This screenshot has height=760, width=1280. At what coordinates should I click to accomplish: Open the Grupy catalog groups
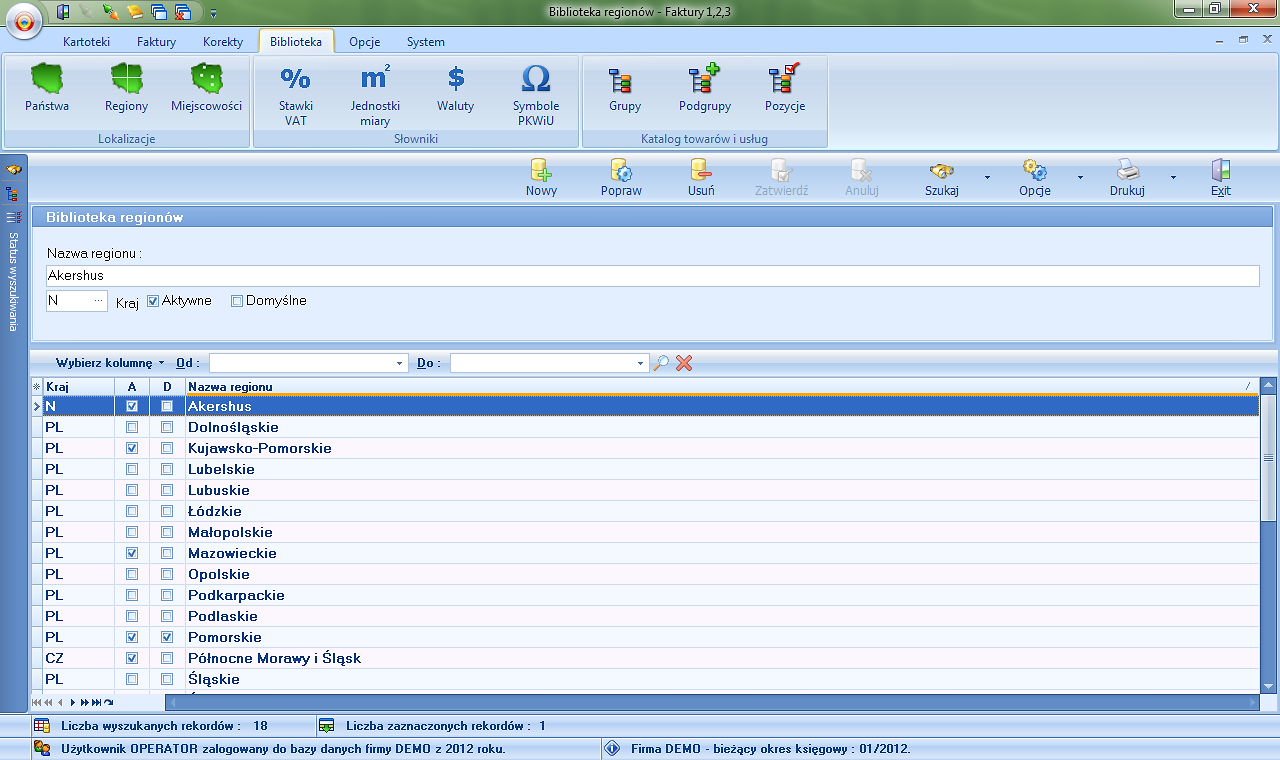pyautogui.click(x=625, y=88)
